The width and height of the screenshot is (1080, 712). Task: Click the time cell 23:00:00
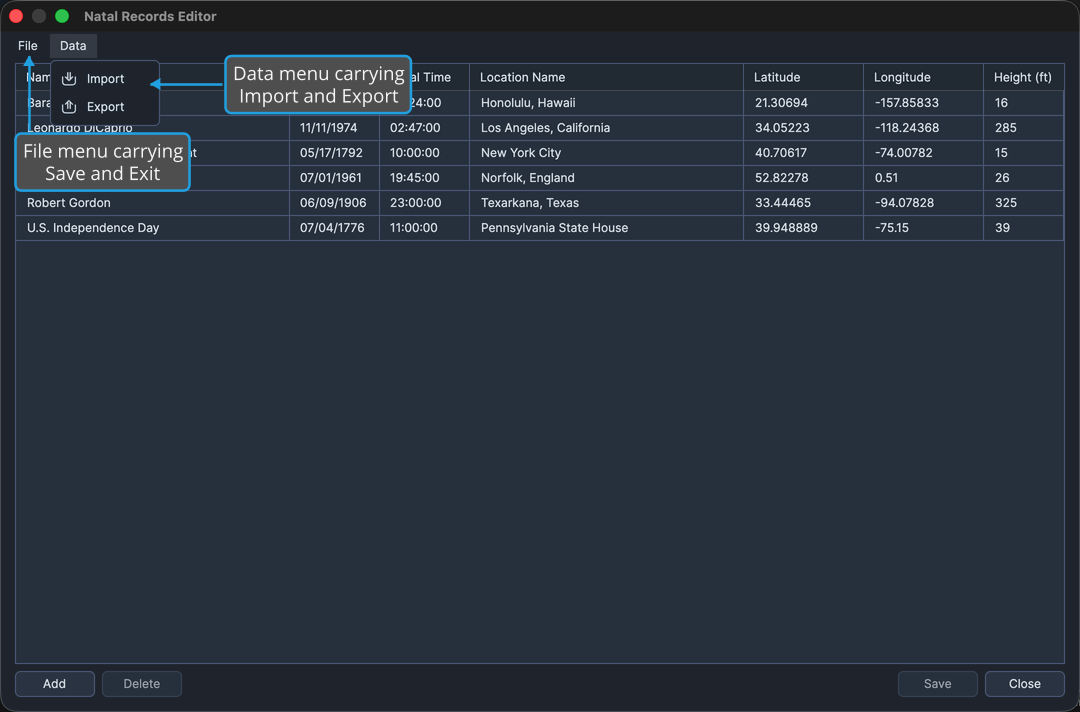click(x=424, y=203)
